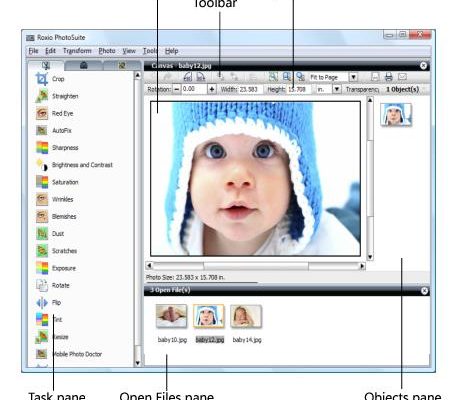Image resolution: width=462 pixels, height=400 pixels.
Task: Launch Mobile Photo Doctor
Action: coord(69,354)
